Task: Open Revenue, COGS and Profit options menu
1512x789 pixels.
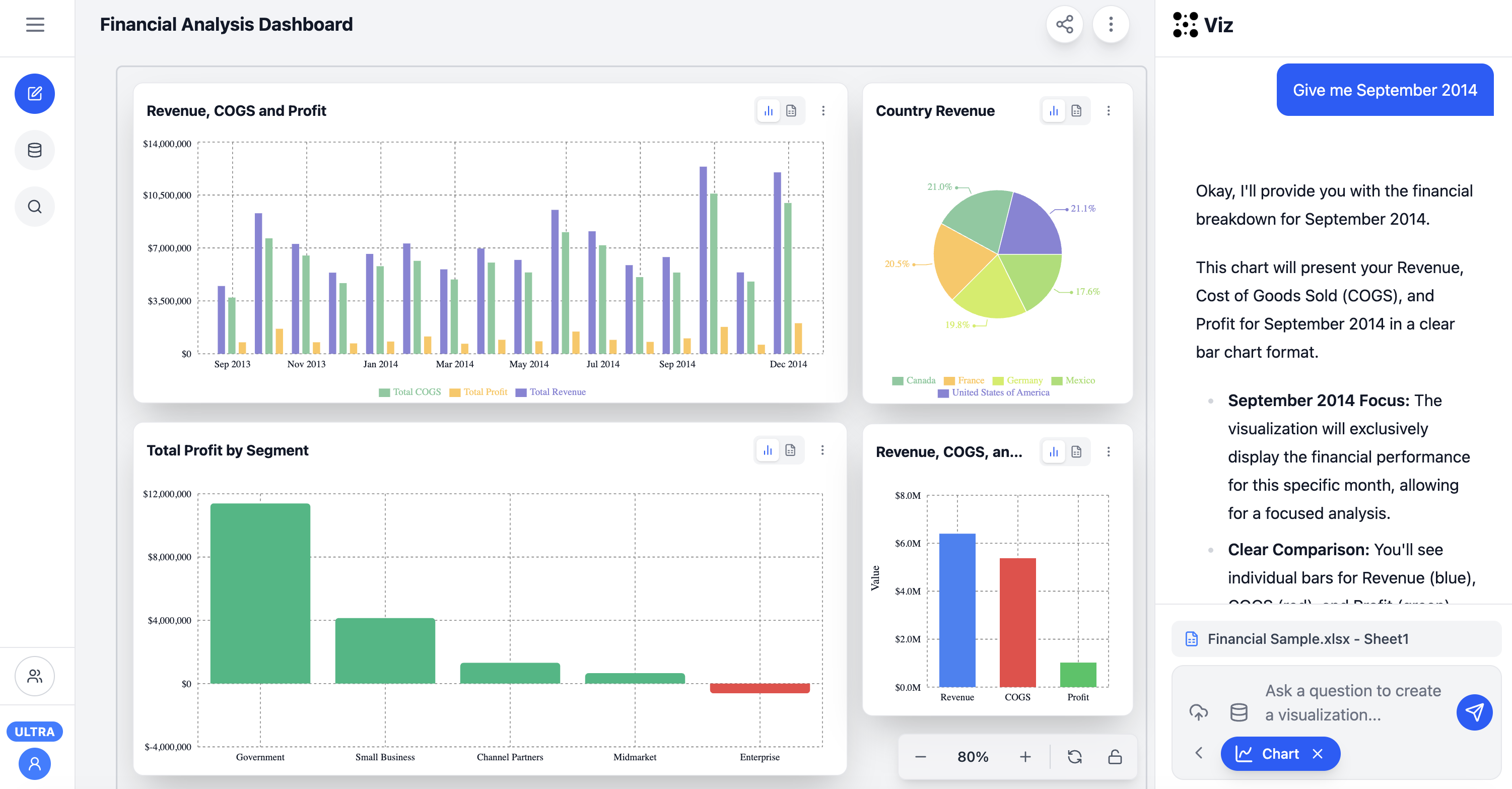Action: (x=823, y=111)
